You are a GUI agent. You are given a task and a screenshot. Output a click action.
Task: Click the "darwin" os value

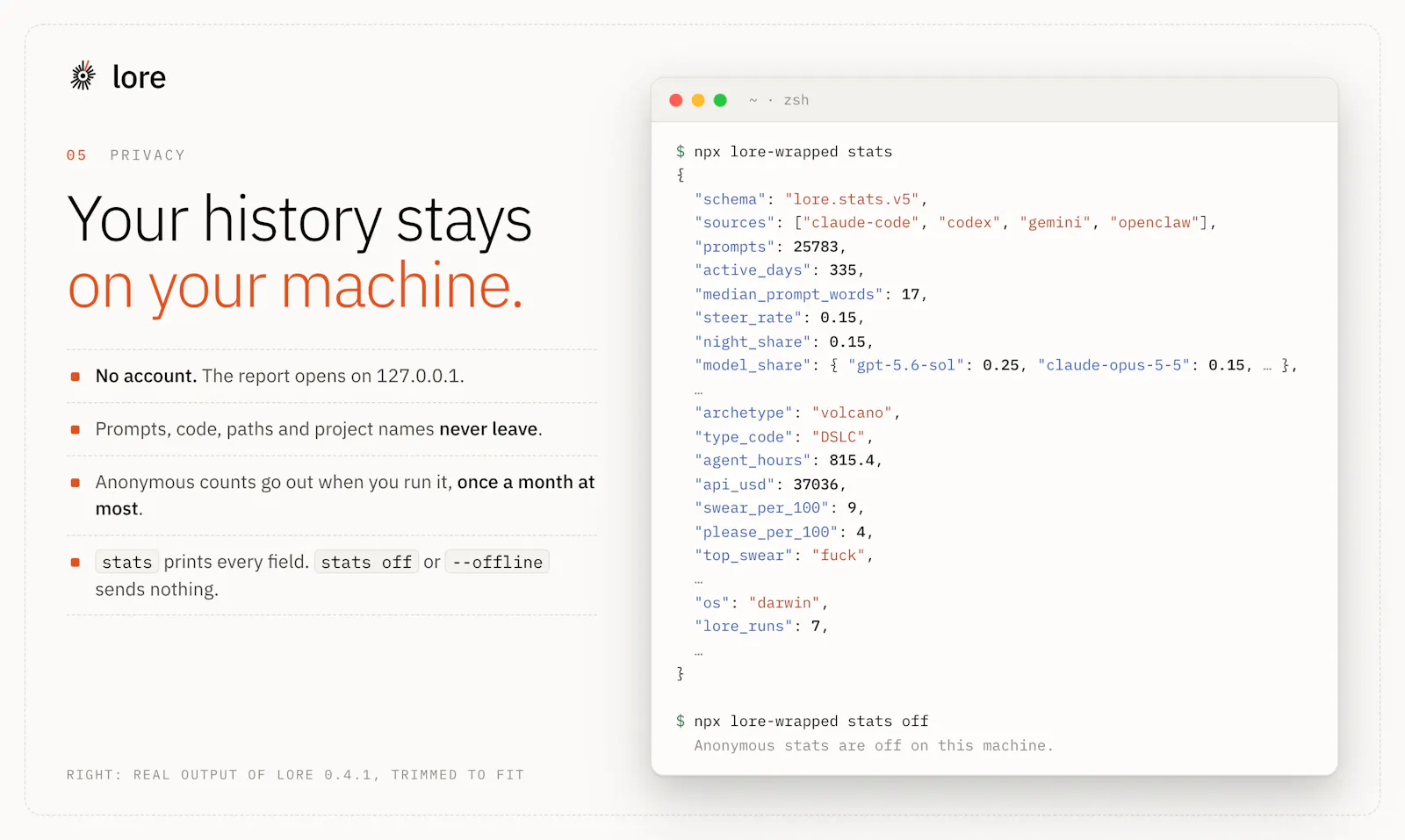[x=784, y=603]
